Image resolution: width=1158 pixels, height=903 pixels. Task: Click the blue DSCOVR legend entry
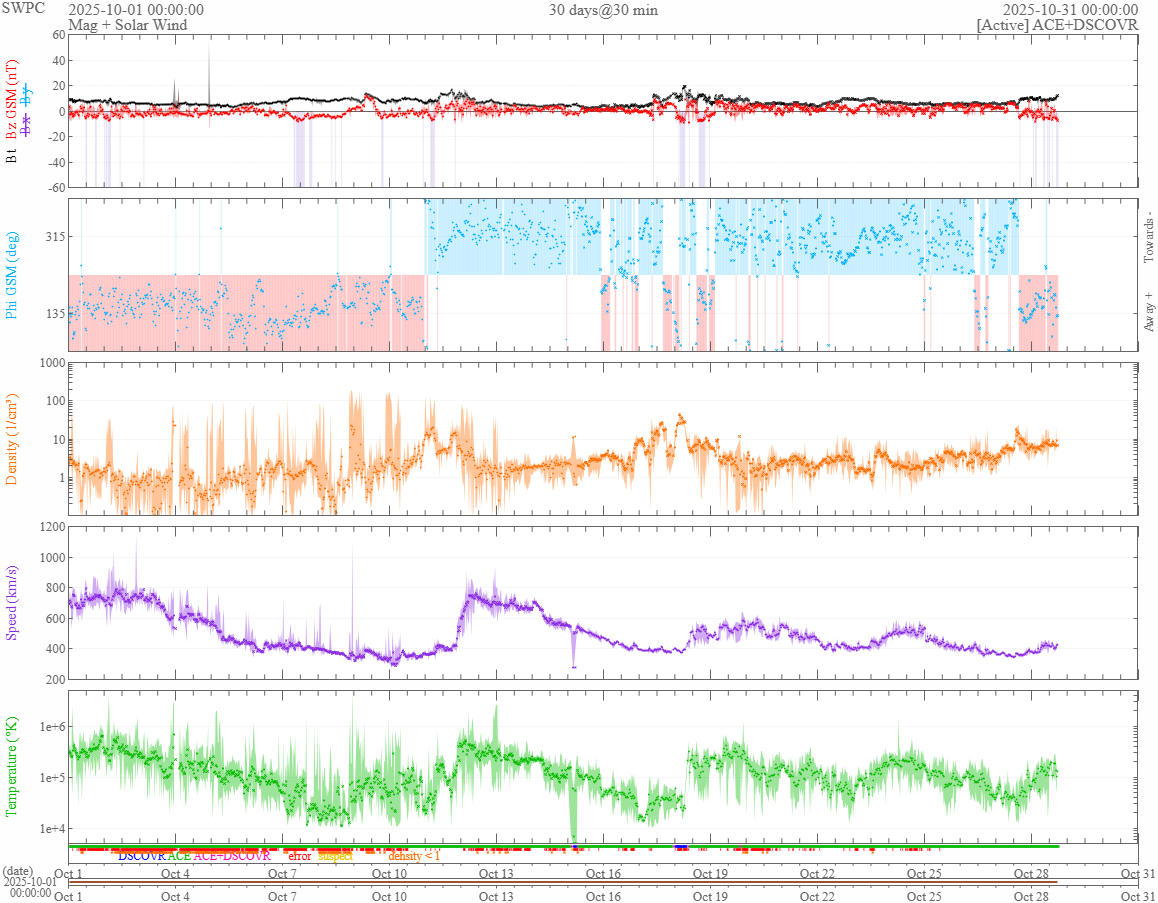point(142,856)
